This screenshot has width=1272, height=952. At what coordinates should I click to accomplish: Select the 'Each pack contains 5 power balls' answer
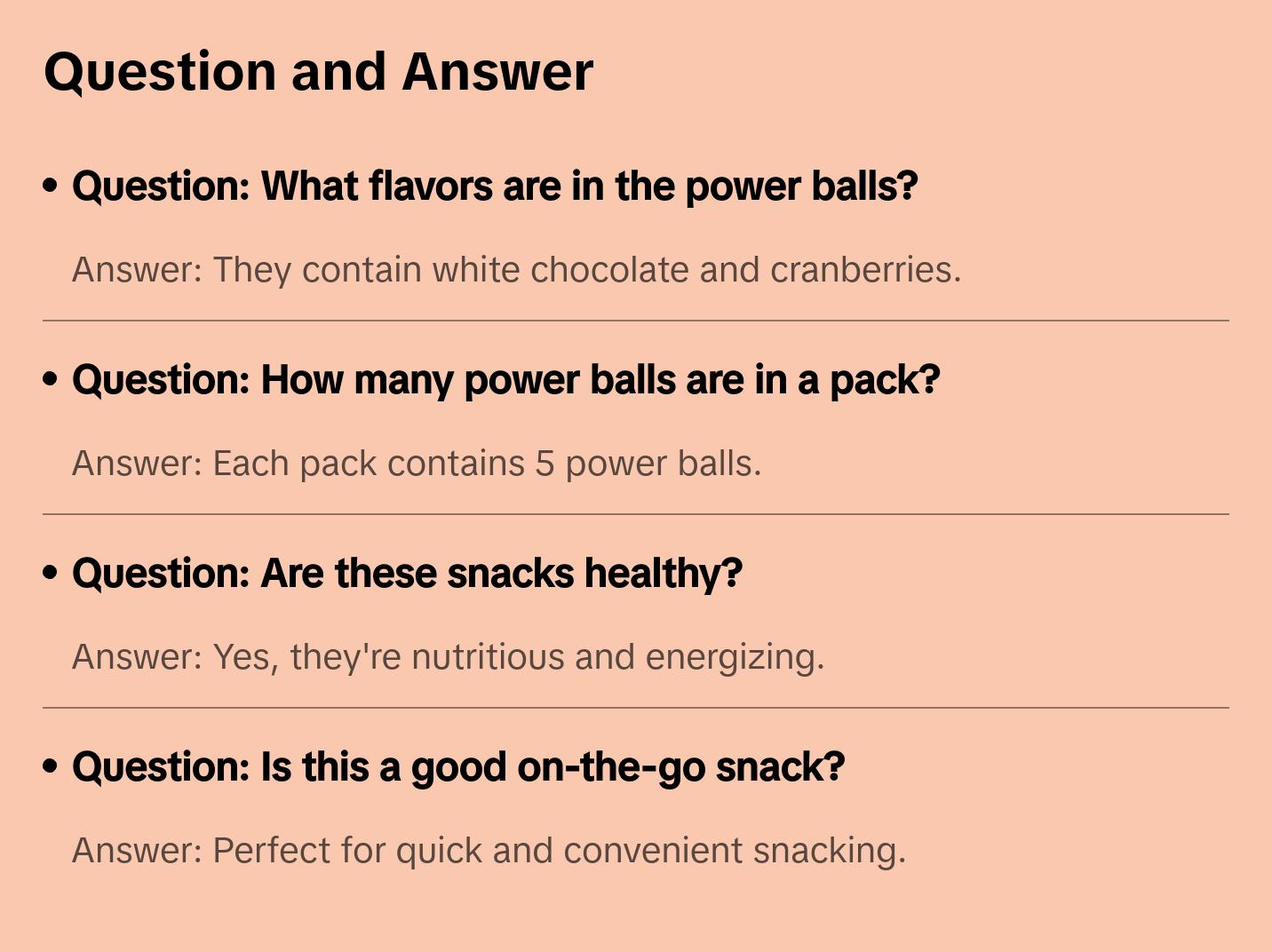(417, 464)
